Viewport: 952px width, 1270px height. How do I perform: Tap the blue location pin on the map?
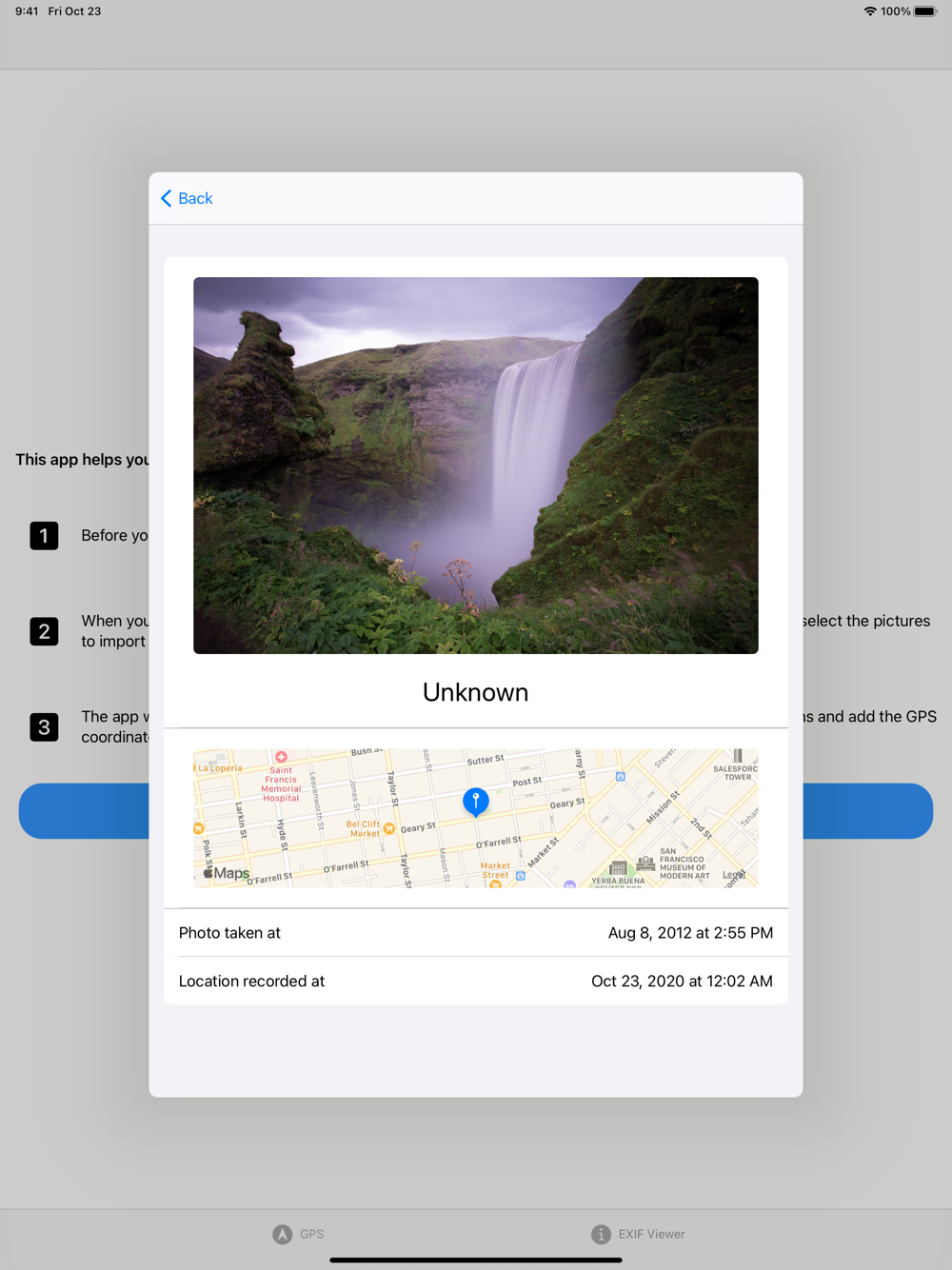click(x=476, y=803)
